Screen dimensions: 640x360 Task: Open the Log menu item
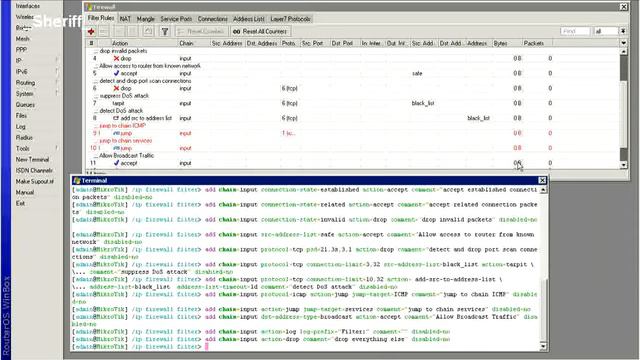click(20, 127)
